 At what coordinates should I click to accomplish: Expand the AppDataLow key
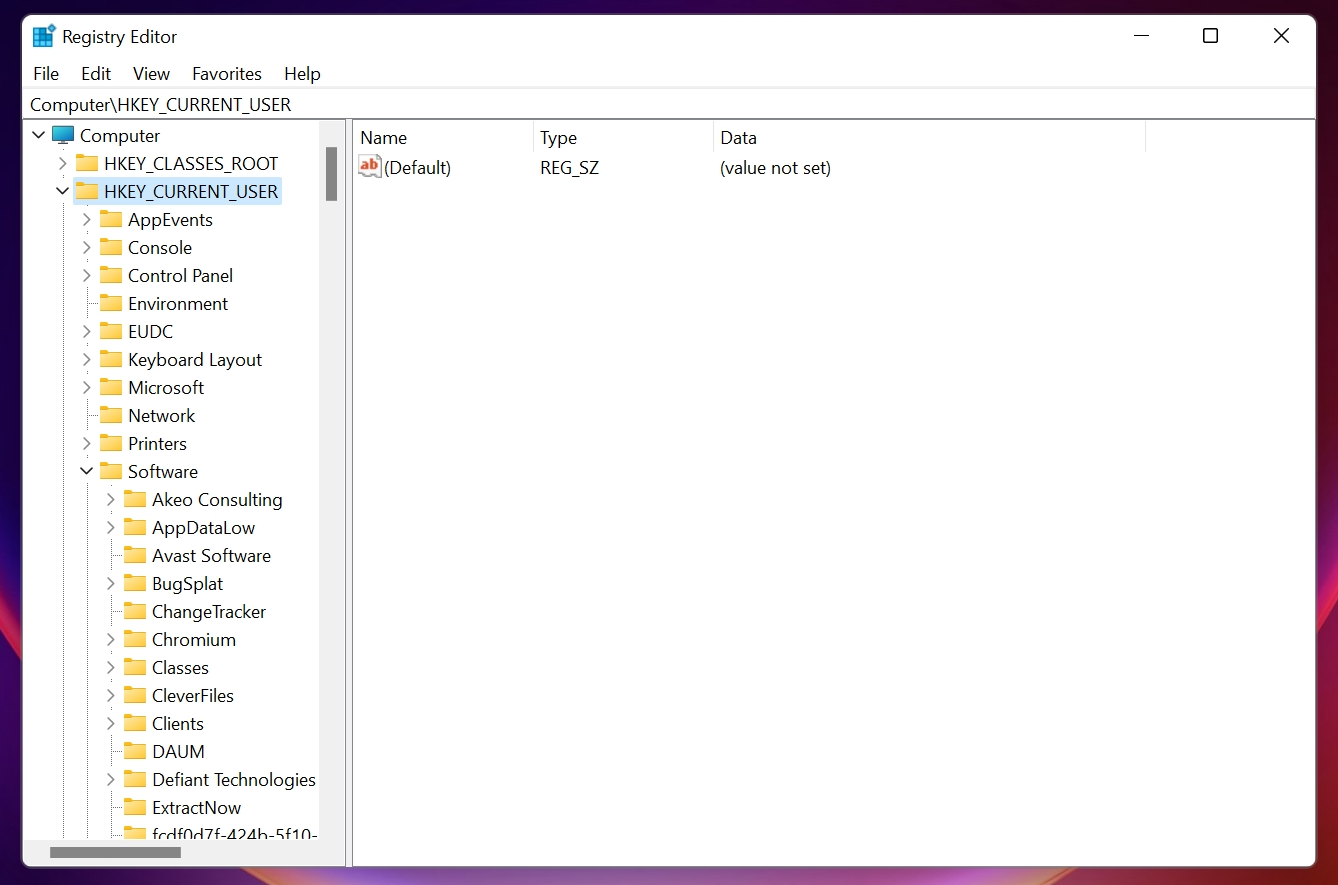[x=111, y=527]
